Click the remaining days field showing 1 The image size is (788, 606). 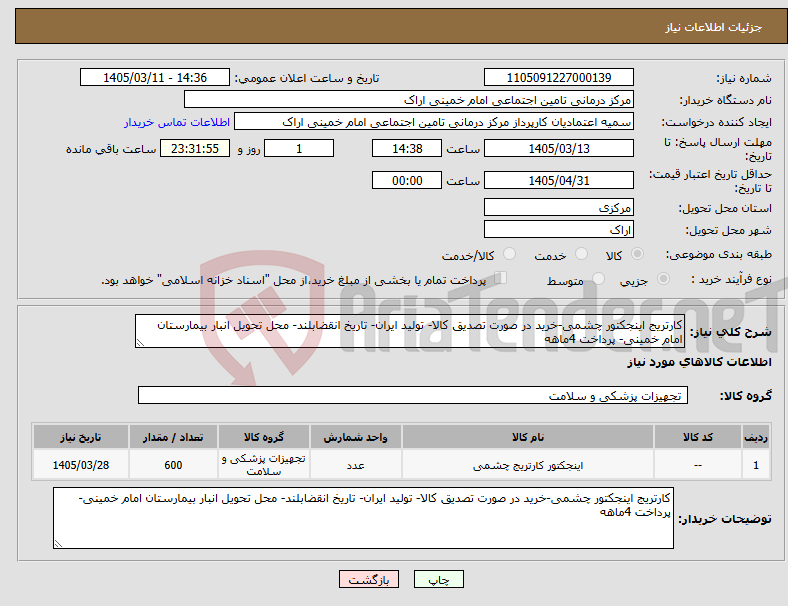[x=299, y=148]
